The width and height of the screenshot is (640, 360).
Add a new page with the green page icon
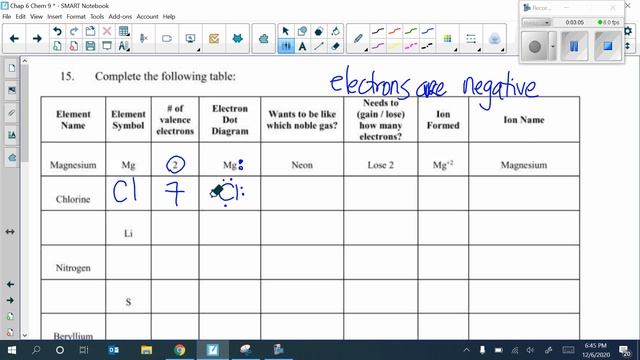[x=58, y=46]
